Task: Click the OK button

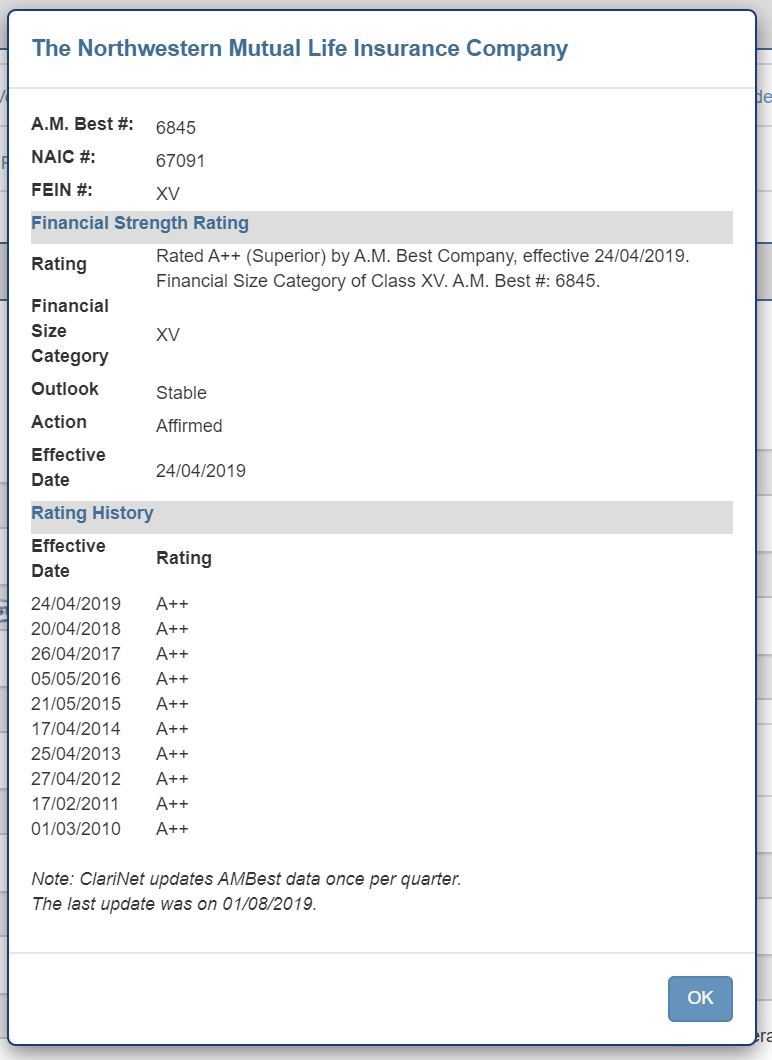Action: 700,998
